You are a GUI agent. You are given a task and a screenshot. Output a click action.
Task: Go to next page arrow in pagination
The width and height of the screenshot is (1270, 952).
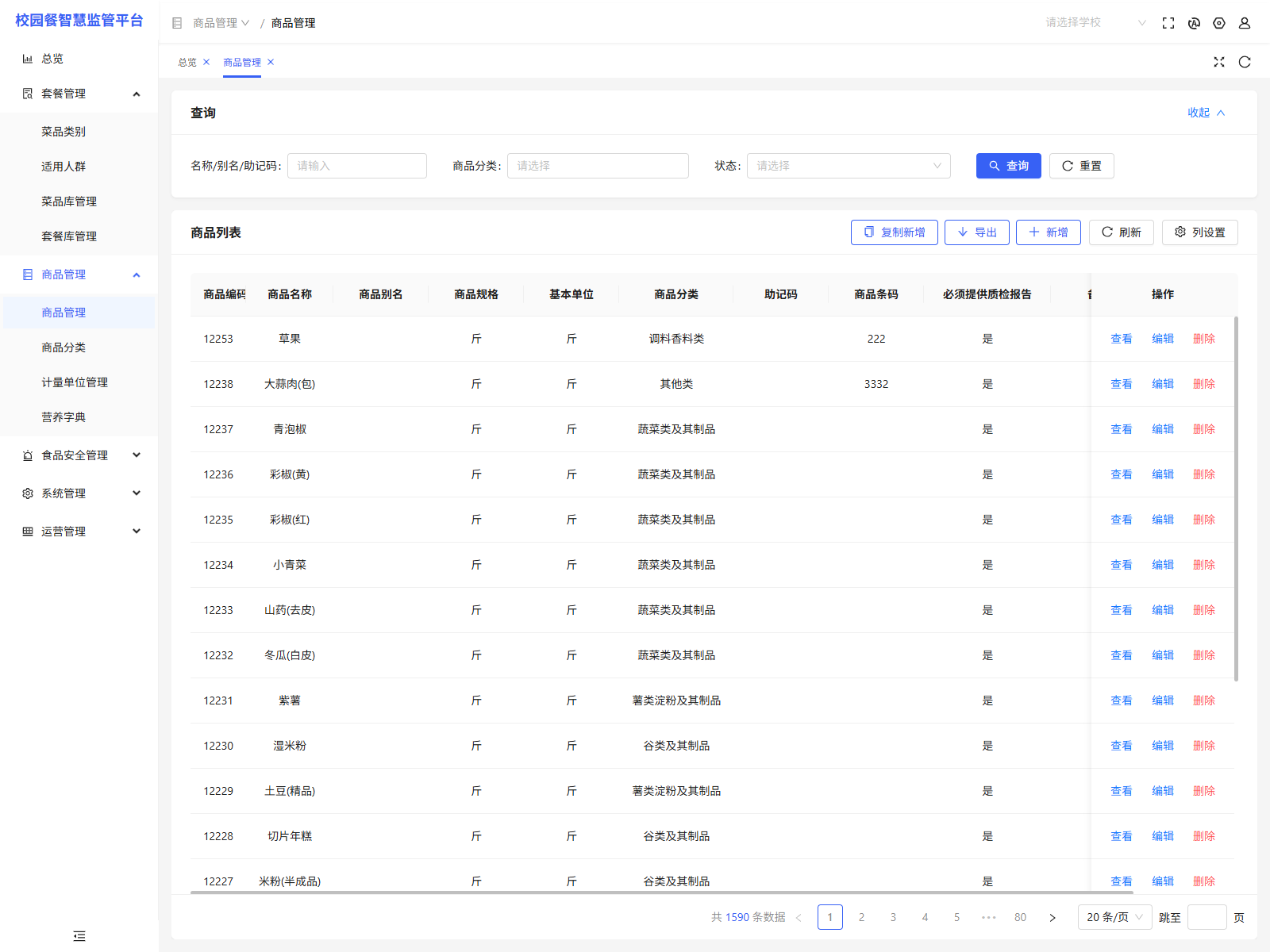click(x=1053, y=917)
